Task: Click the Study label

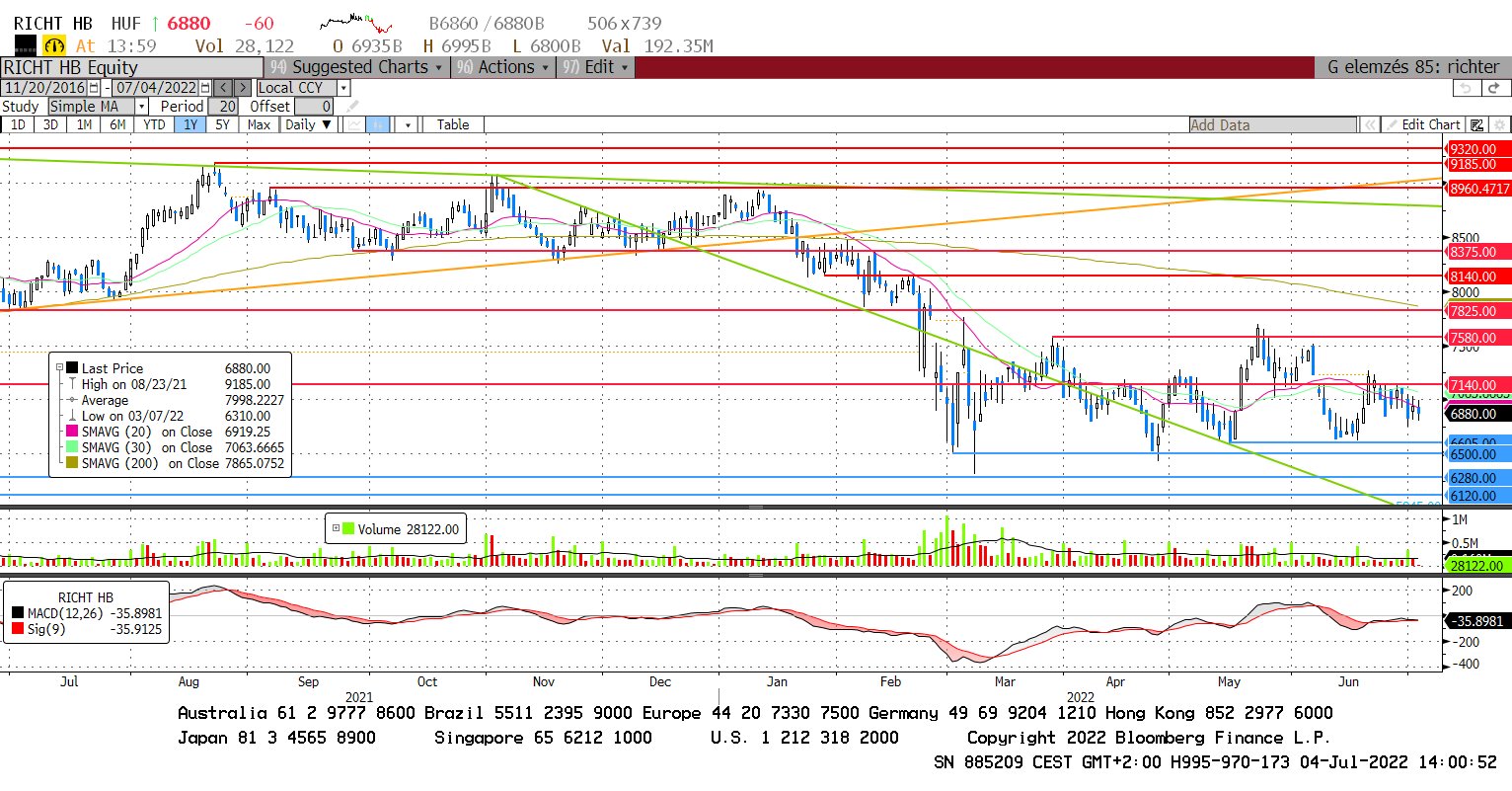Action: pyautogui.click(x=21, y=107)
